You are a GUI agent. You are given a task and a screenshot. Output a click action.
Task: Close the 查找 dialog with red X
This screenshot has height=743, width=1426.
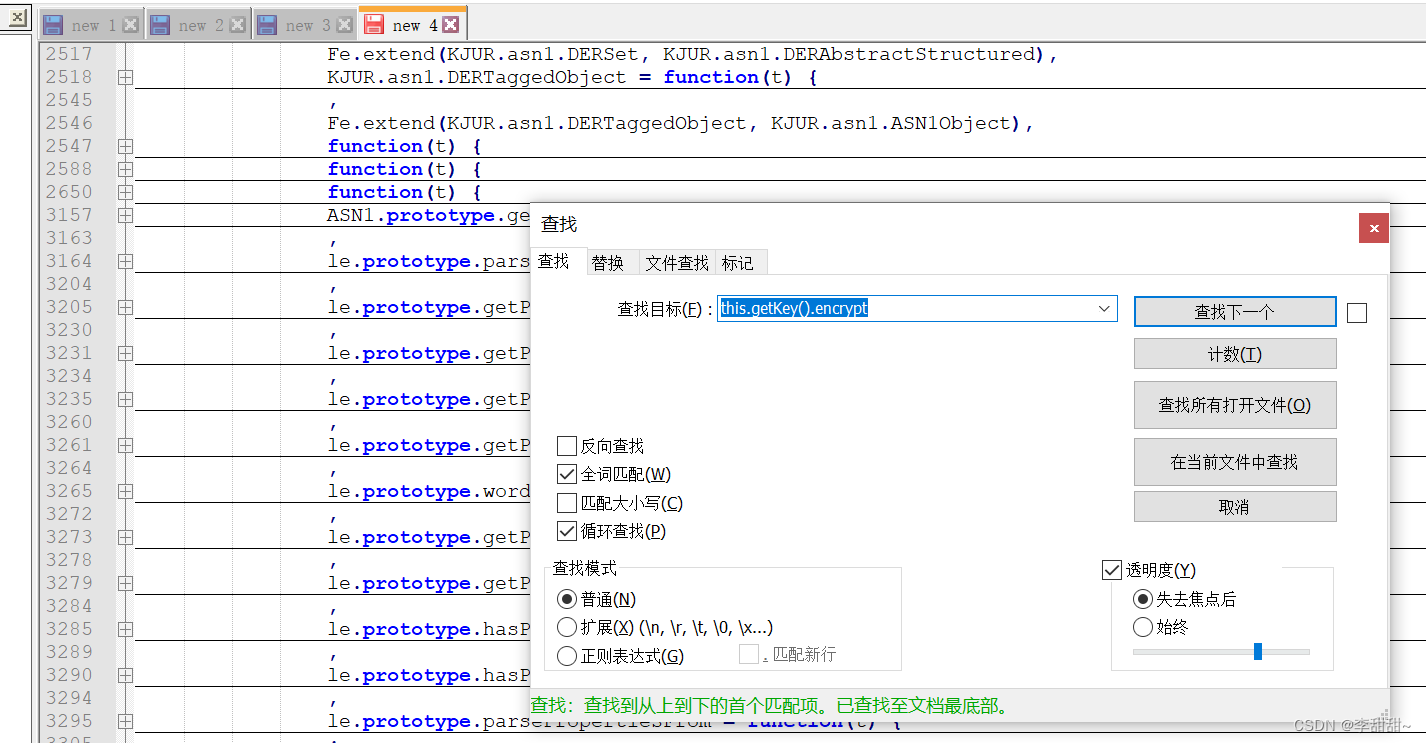pos(1374,228)
